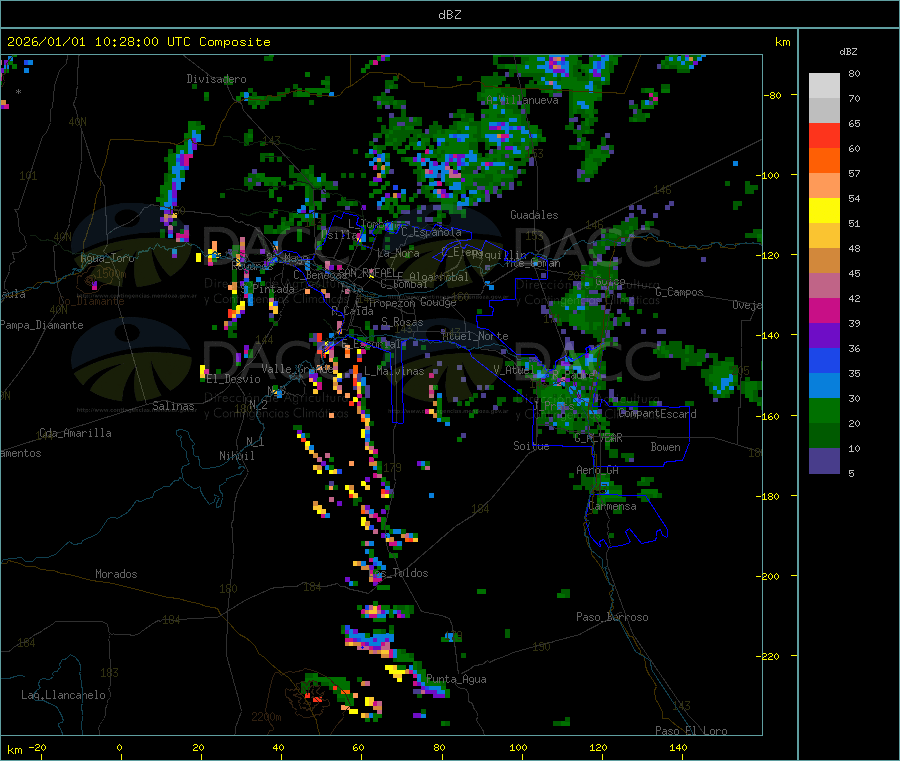
Task: Select the Salinas place label
Action: (x=173, y=406)
